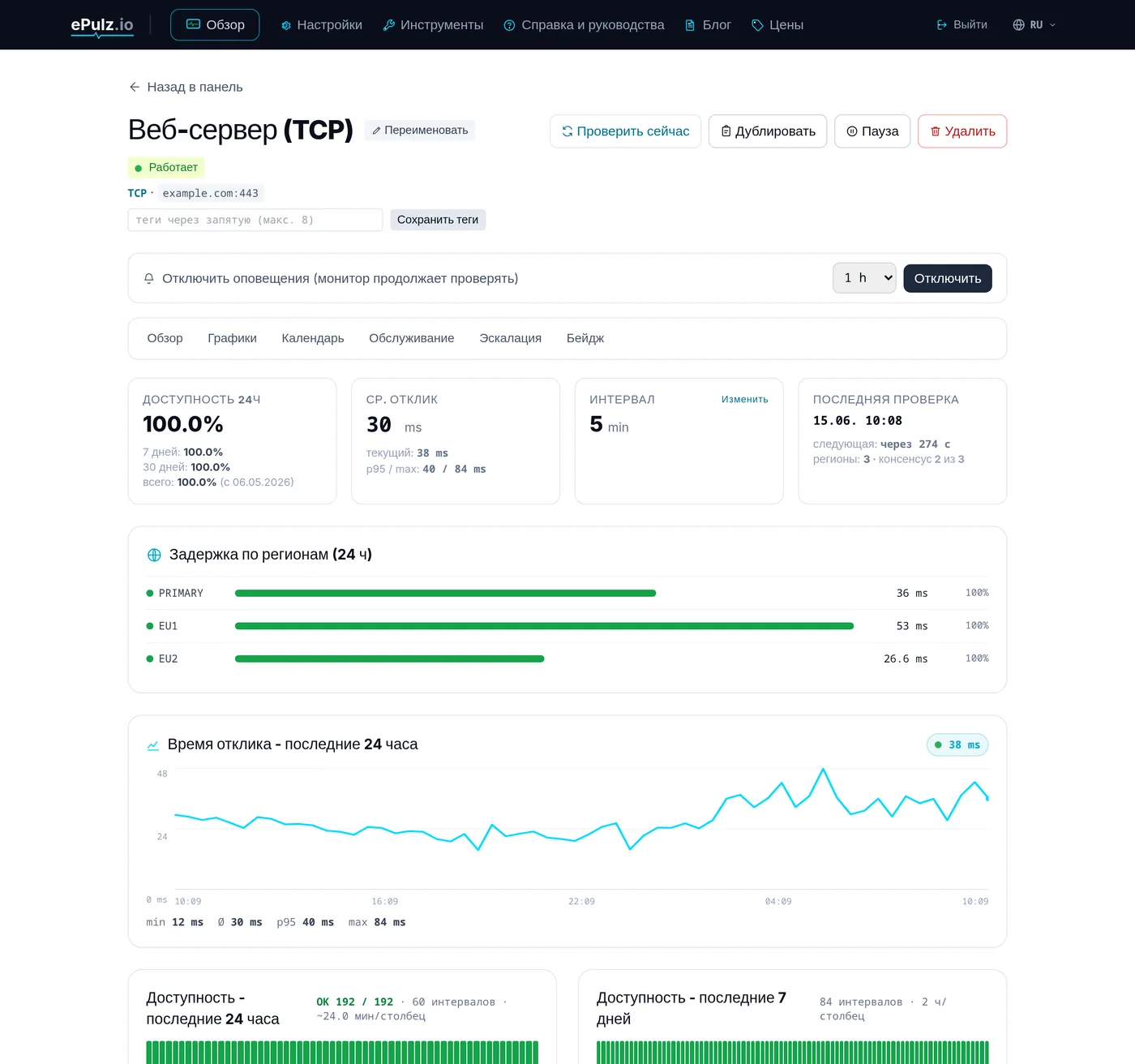Click the globe icon beside Задержка по регионам

[154, 555]
